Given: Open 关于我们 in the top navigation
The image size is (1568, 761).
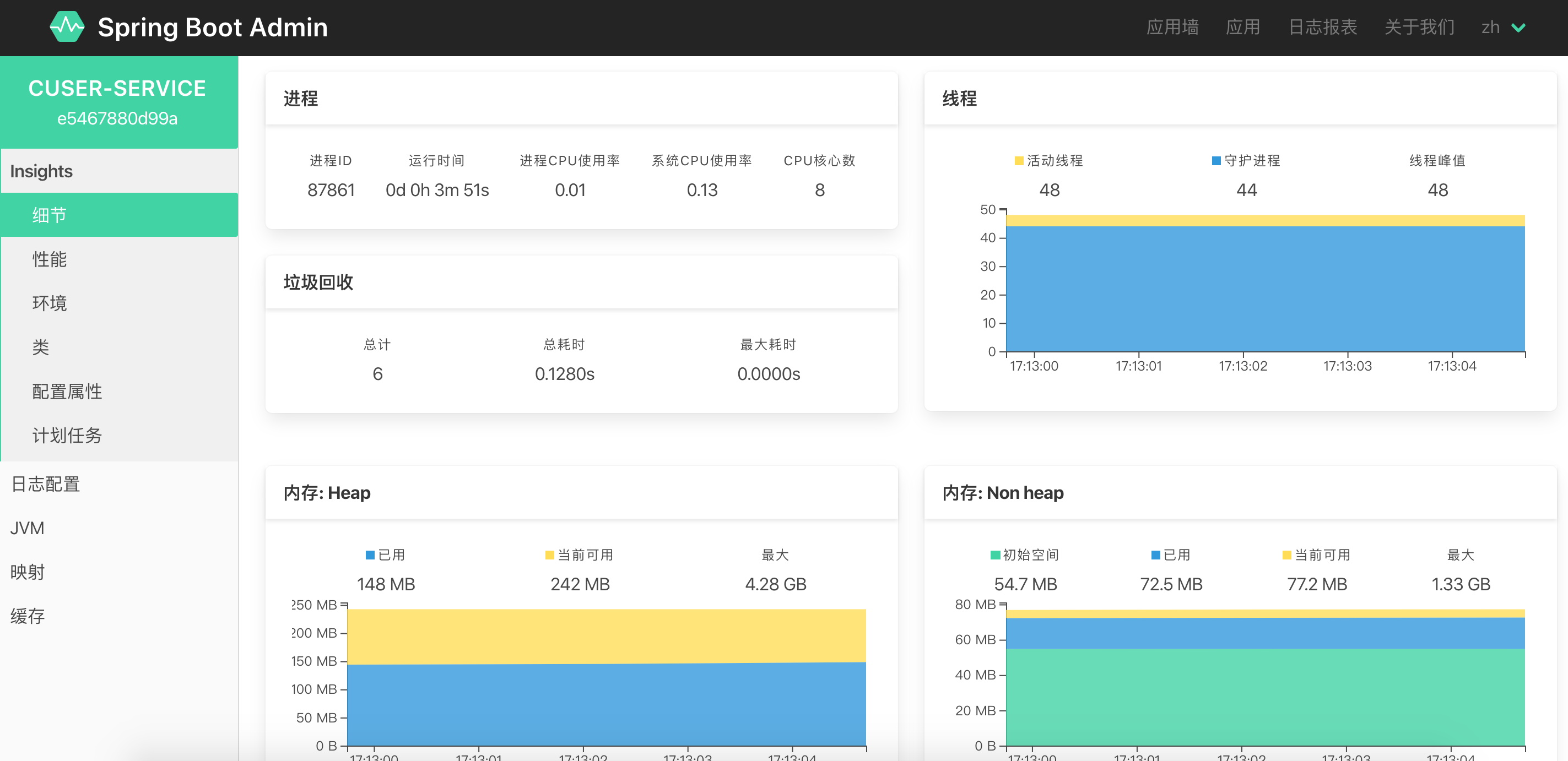Looking at the screenshot, I should (1419, 28).
